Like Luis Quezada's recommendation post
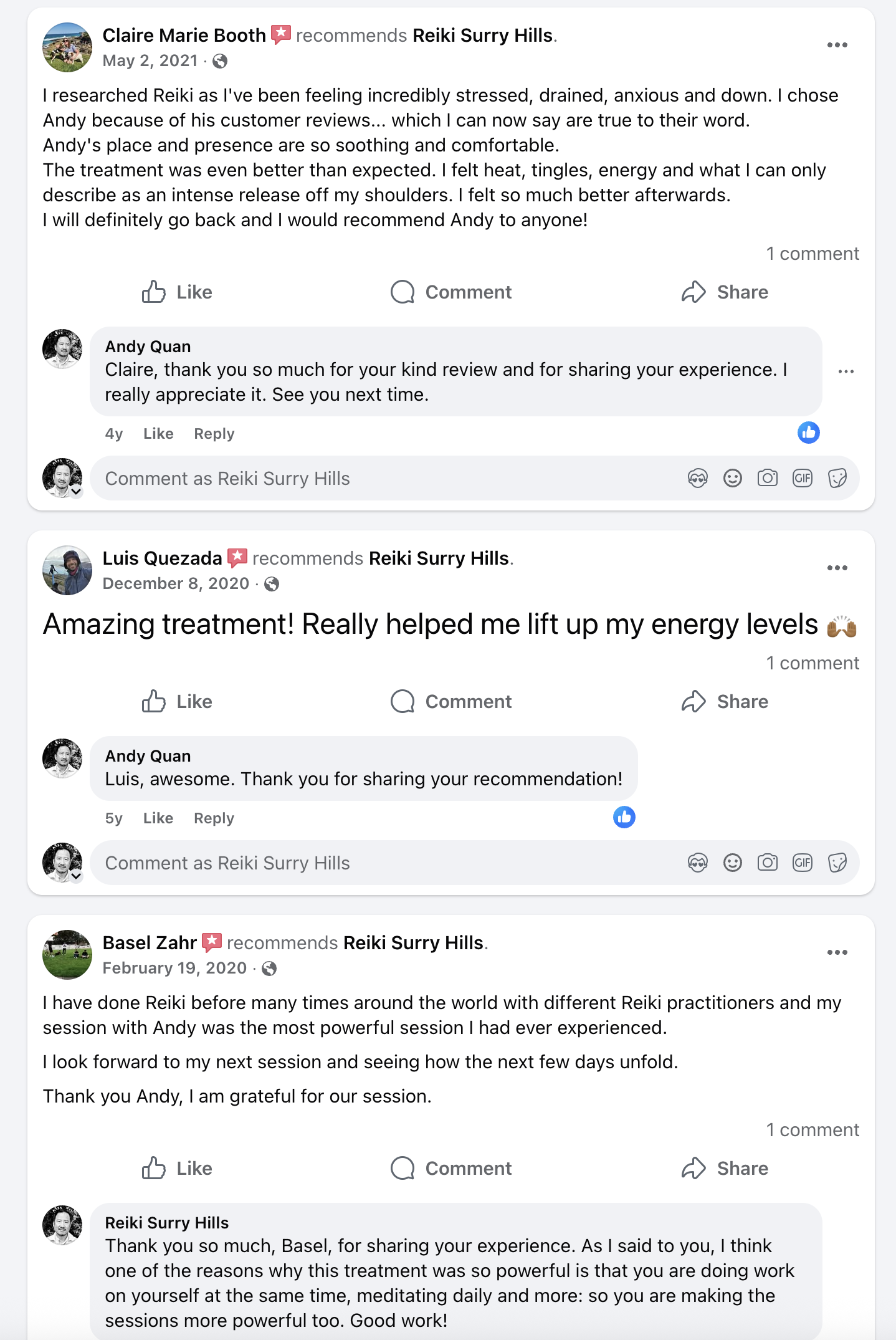This screenshot has height=1340, width=896. [x=177, y=701]
